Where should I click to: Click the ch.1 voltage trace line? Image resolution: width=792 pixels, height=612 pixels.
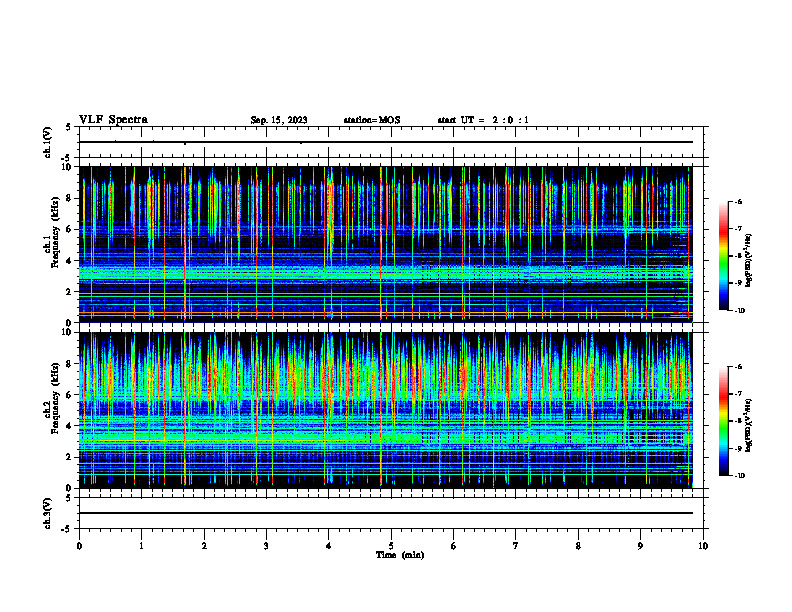pyautogui.click(x=386, y=142)
